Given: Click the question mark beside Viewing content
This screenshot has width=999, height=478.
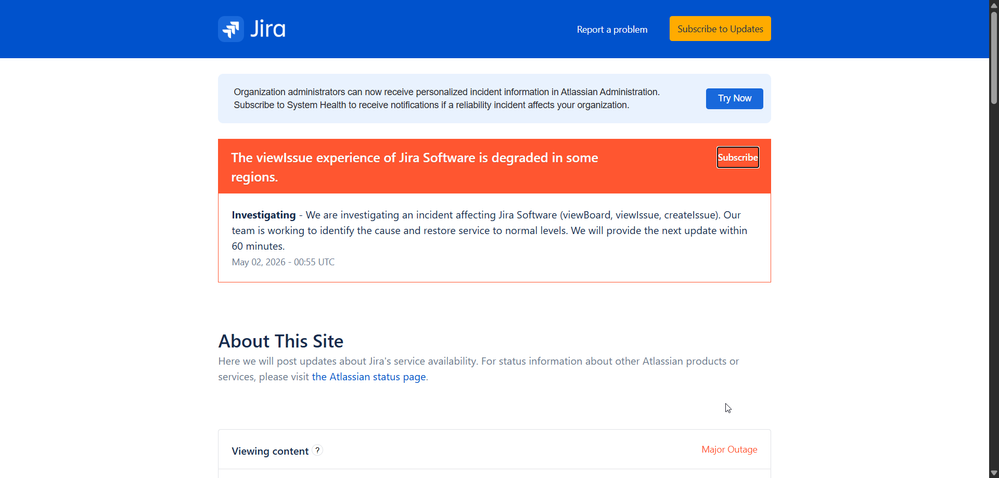Looking at the screenshot, I should (x=317, y=450).
